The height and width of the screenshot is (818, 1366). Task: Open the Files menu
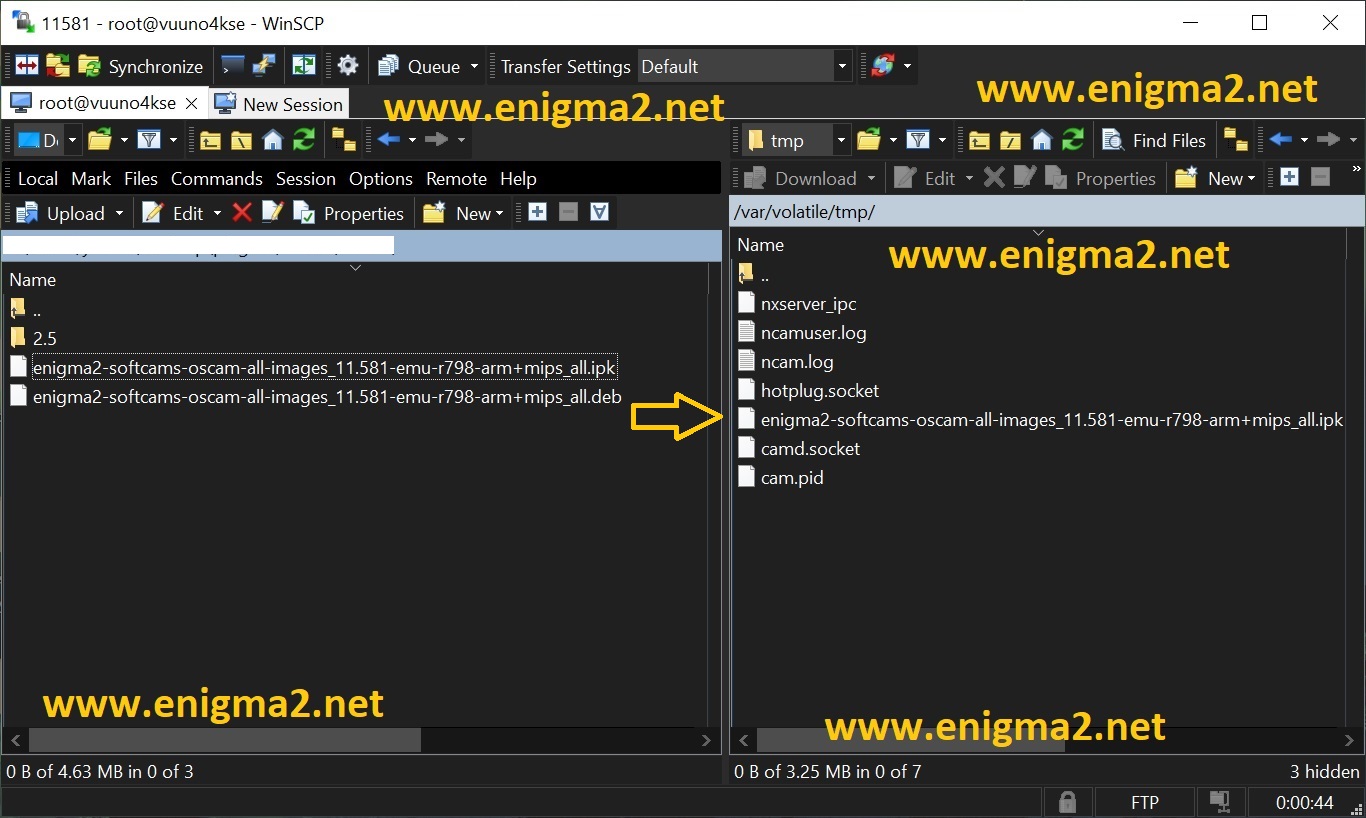(x=141, y=179)
